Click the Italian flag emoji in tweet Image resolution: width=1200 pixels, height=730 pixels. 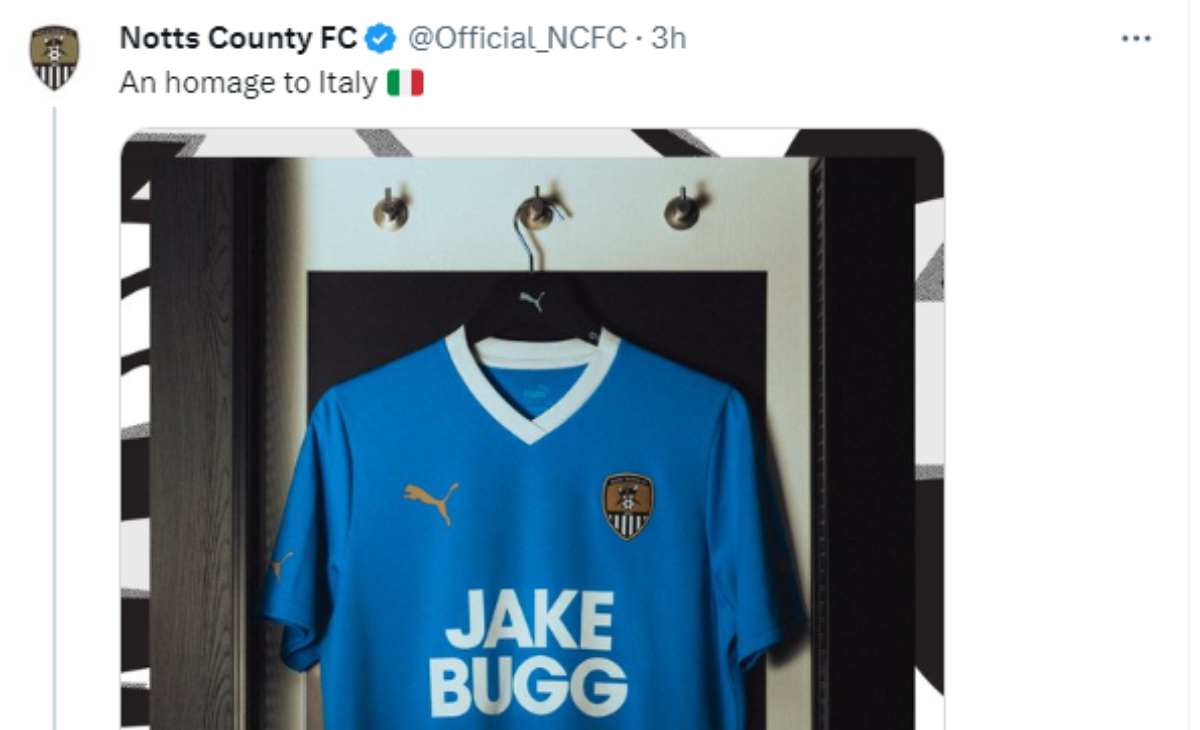point(405,83)
